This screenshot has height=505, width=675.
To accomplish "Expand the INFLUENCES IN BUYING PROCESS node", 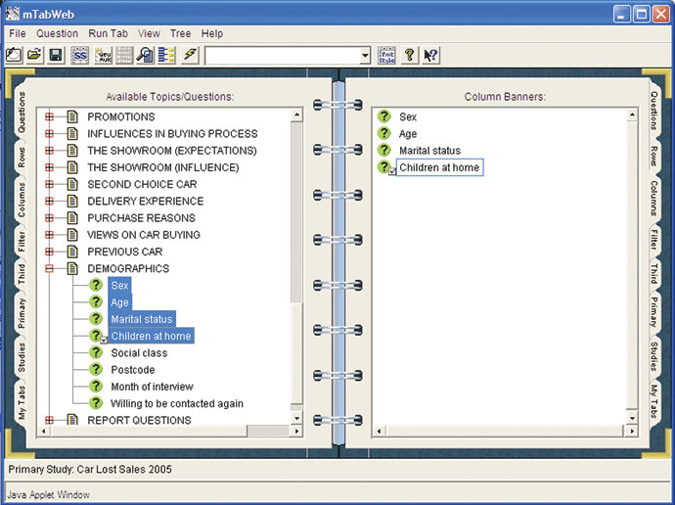I will tap(49, 133).
